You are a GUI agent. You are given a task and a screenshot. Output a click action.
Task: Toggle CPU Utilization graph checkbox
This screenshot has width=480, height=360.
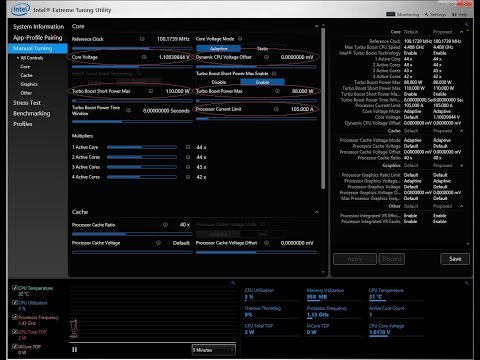[15, 303]
